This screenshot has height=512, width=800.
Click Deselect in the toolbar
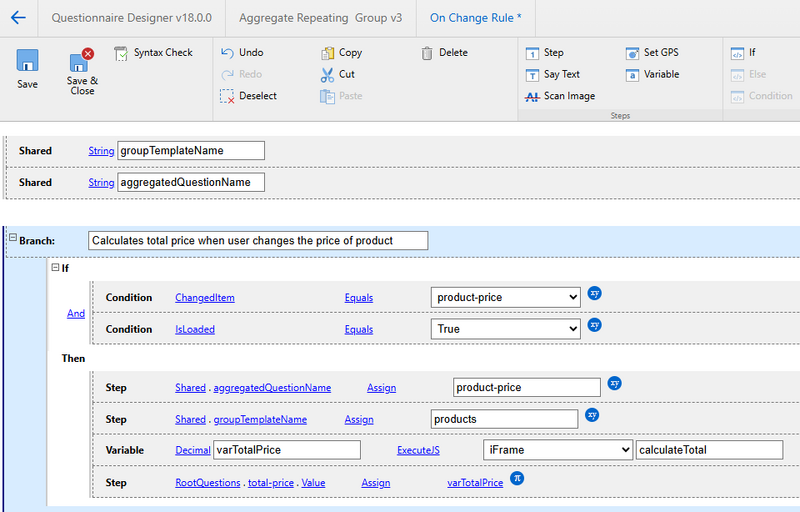tap(249, 96)
